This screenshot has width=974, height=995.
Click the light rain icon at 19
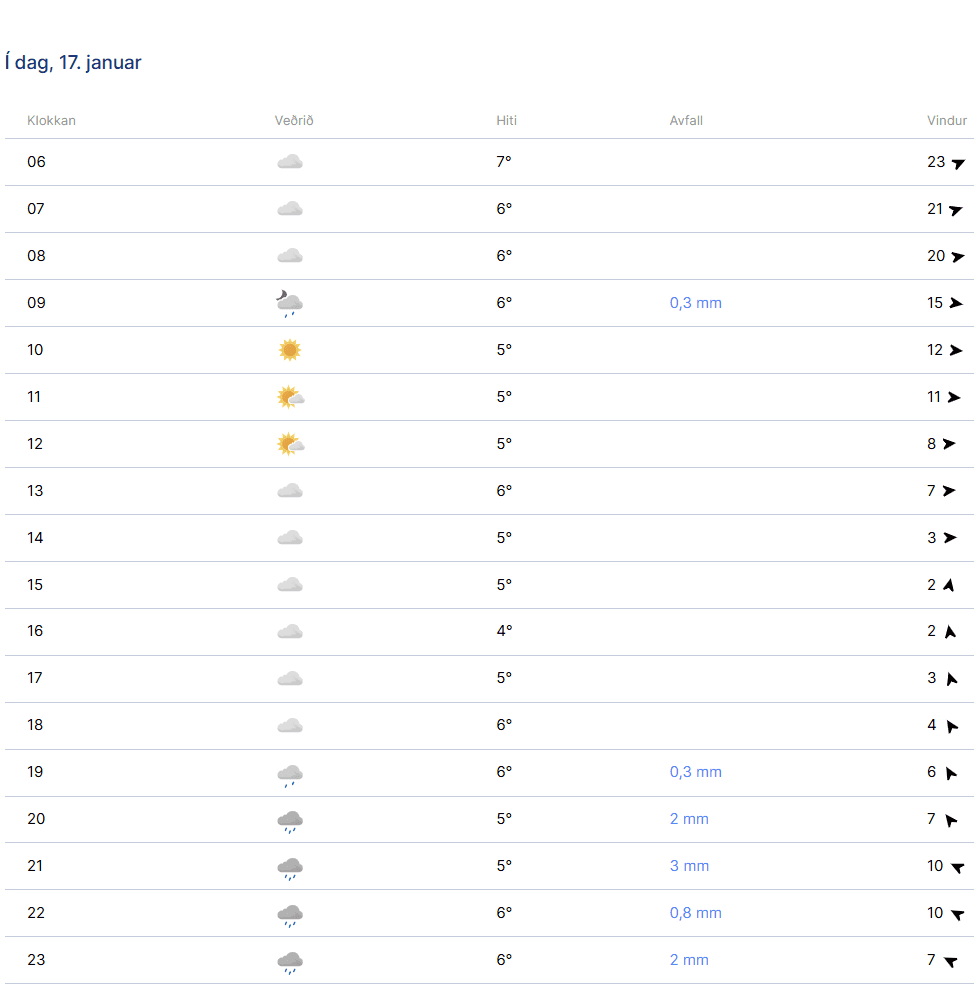point(290,775)
